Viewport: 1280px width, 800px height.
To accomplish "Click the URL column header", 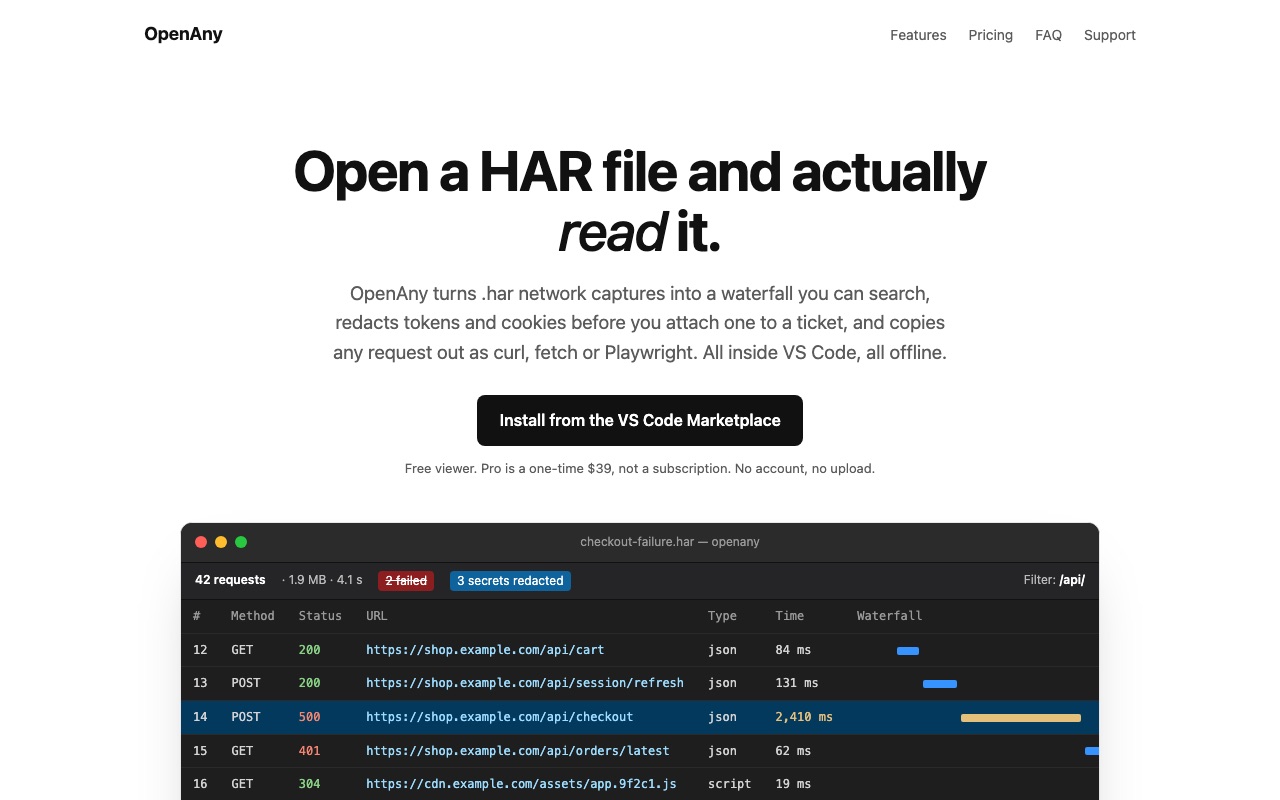I will point(377,616).
